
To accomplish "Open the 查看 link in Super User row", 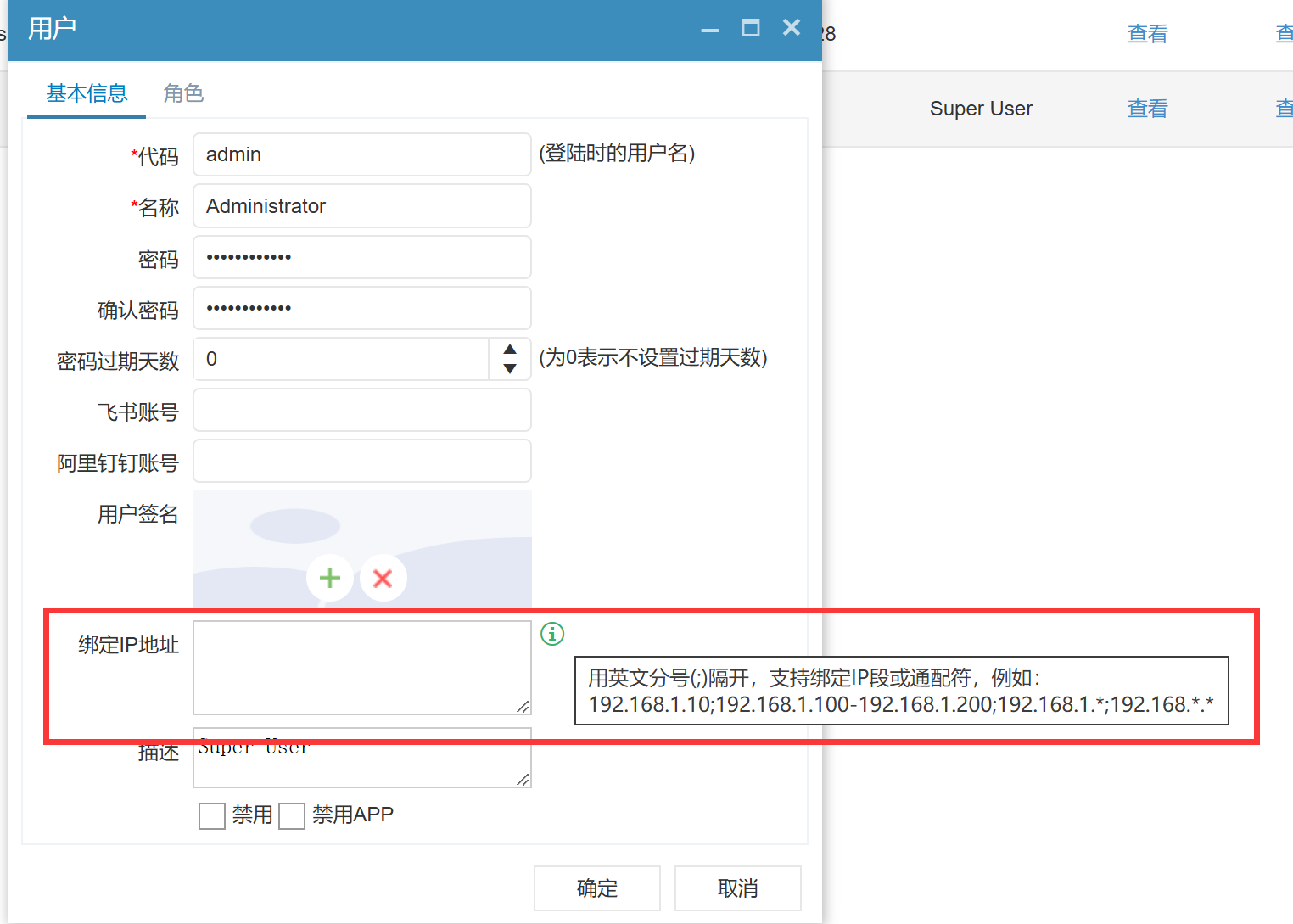I will (x=1147, y=109).
